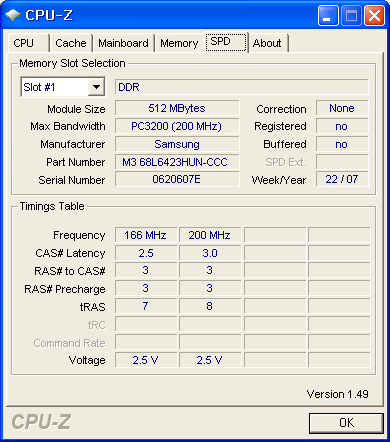Click the tRAS value 8 cell

coord(210,306)
